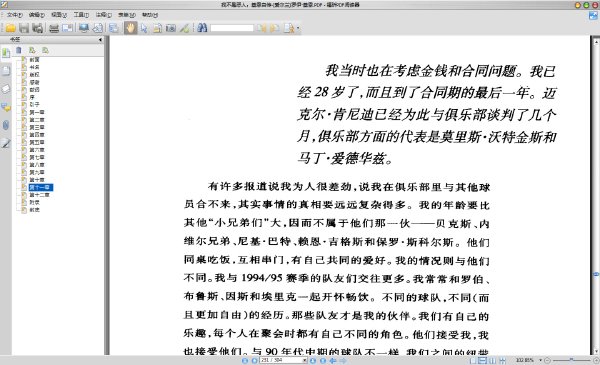Click the rotate page icon in toolbar
The height and width of the screenshot is (365, 600).
pyautogui.click(x=98, y=28)
